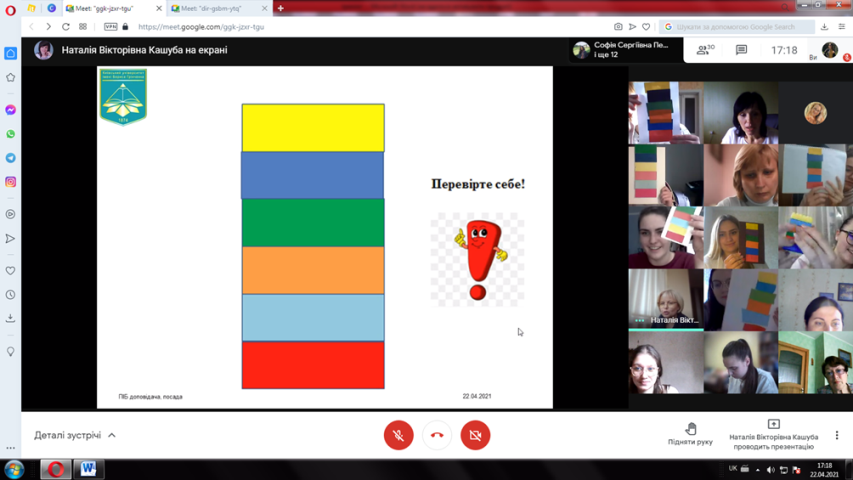Open the meeting chat panel

tap(741, 50)
